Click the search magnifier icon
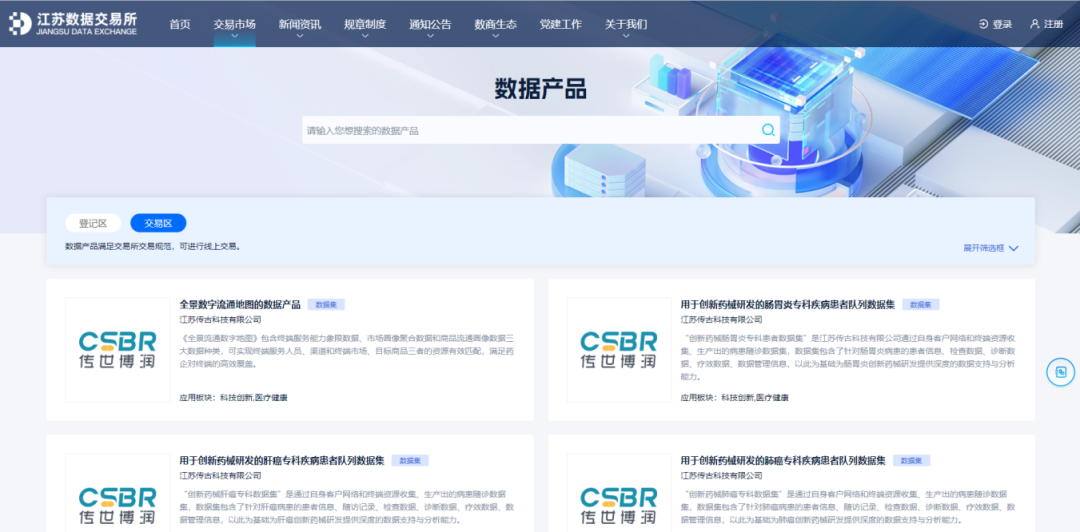Viewport: 1080px width, 532px height. [x=768, y=130]
